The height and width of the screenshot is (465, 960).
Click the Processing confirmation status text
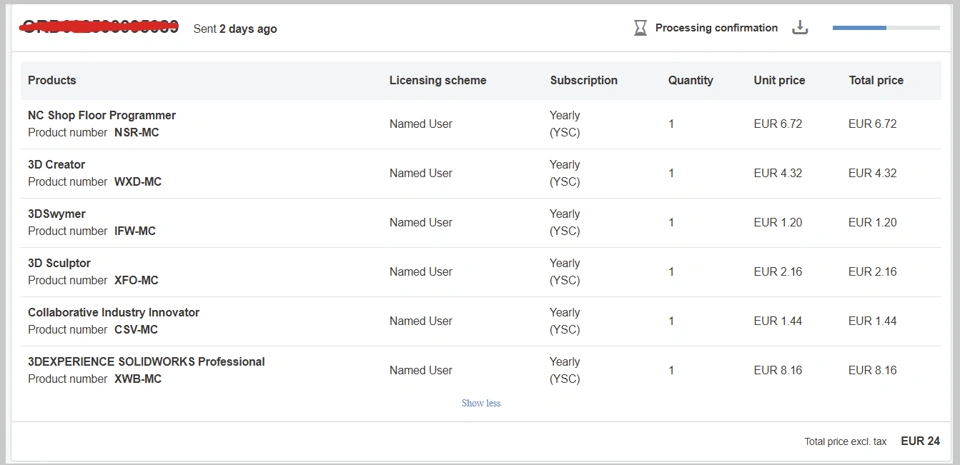pos(716,28)
